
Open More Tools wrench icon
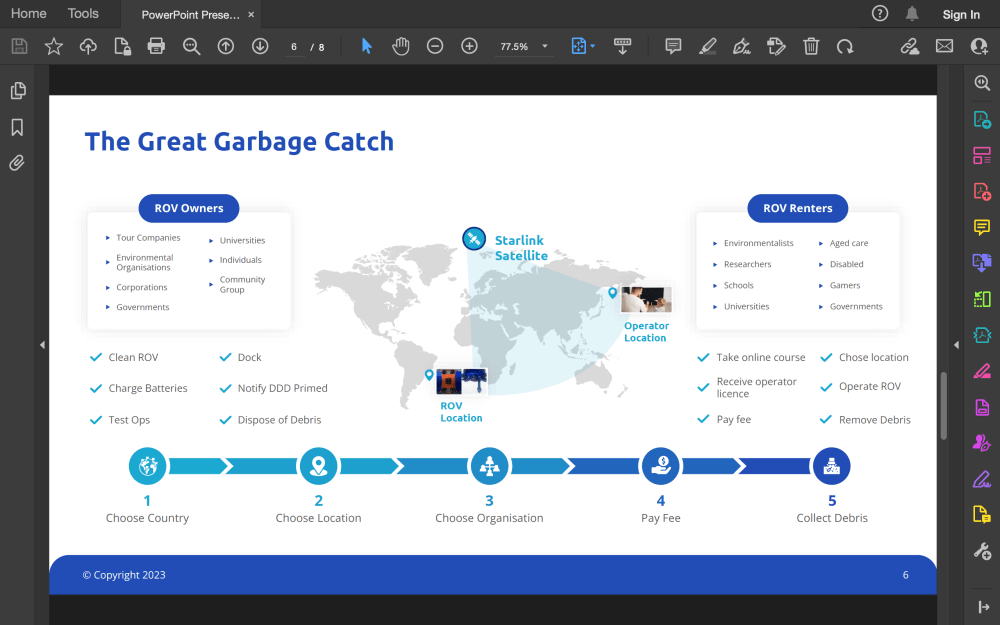(982, 551)
